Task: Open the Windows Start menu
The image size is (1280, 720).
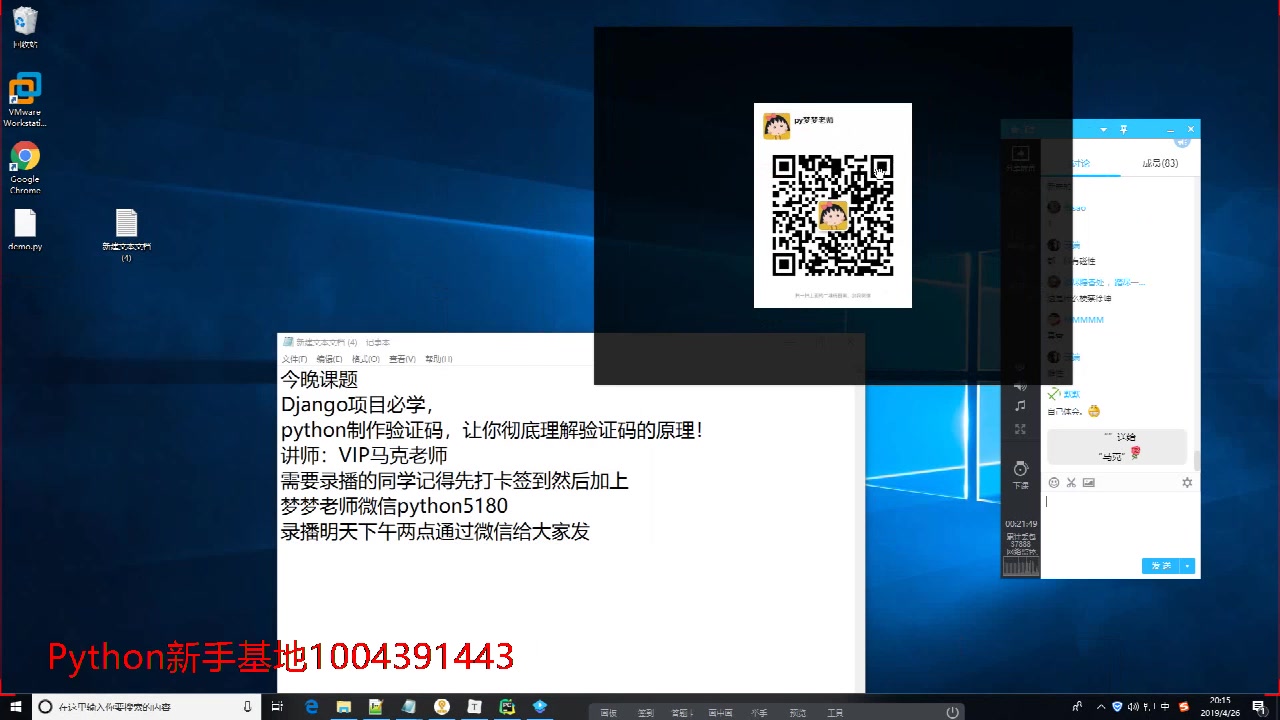Action: (x=15, y=707)
